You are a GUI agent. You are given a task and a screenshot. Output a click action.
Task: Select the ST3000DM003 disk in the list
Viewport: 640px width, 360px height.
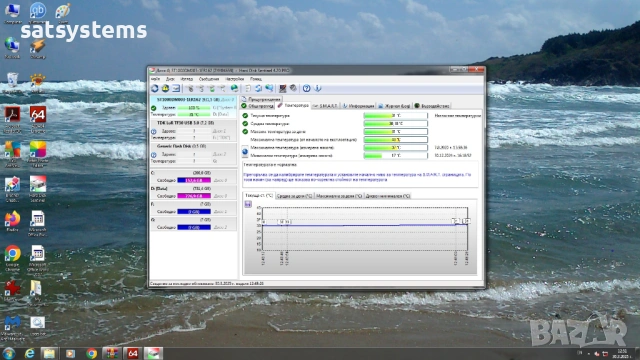pos(194,107)
